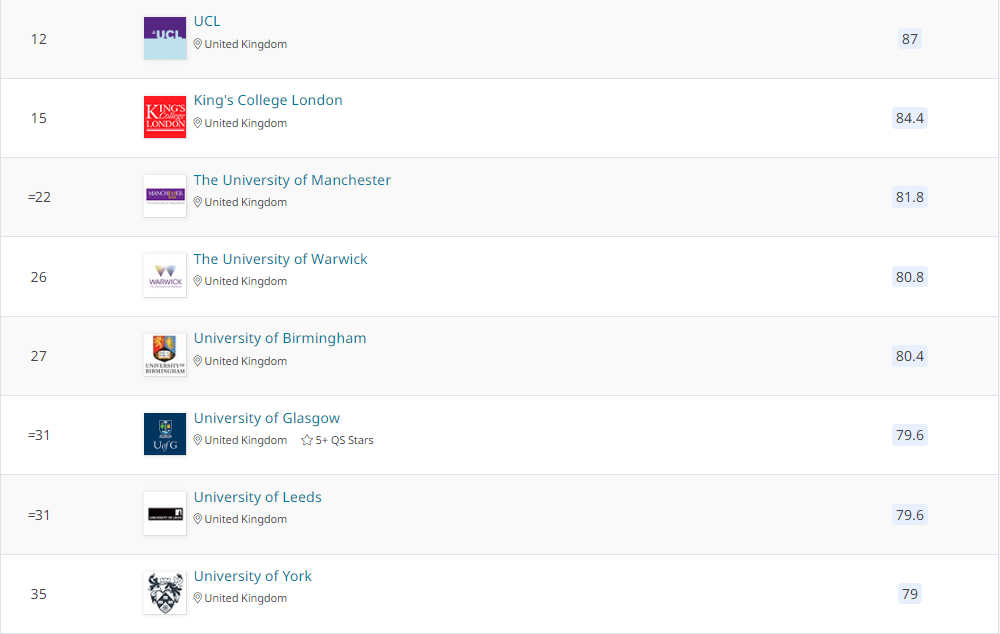Click the University of Manchester logo
The width and height of the screenshot is (1000, 634).
coord(165,196)
